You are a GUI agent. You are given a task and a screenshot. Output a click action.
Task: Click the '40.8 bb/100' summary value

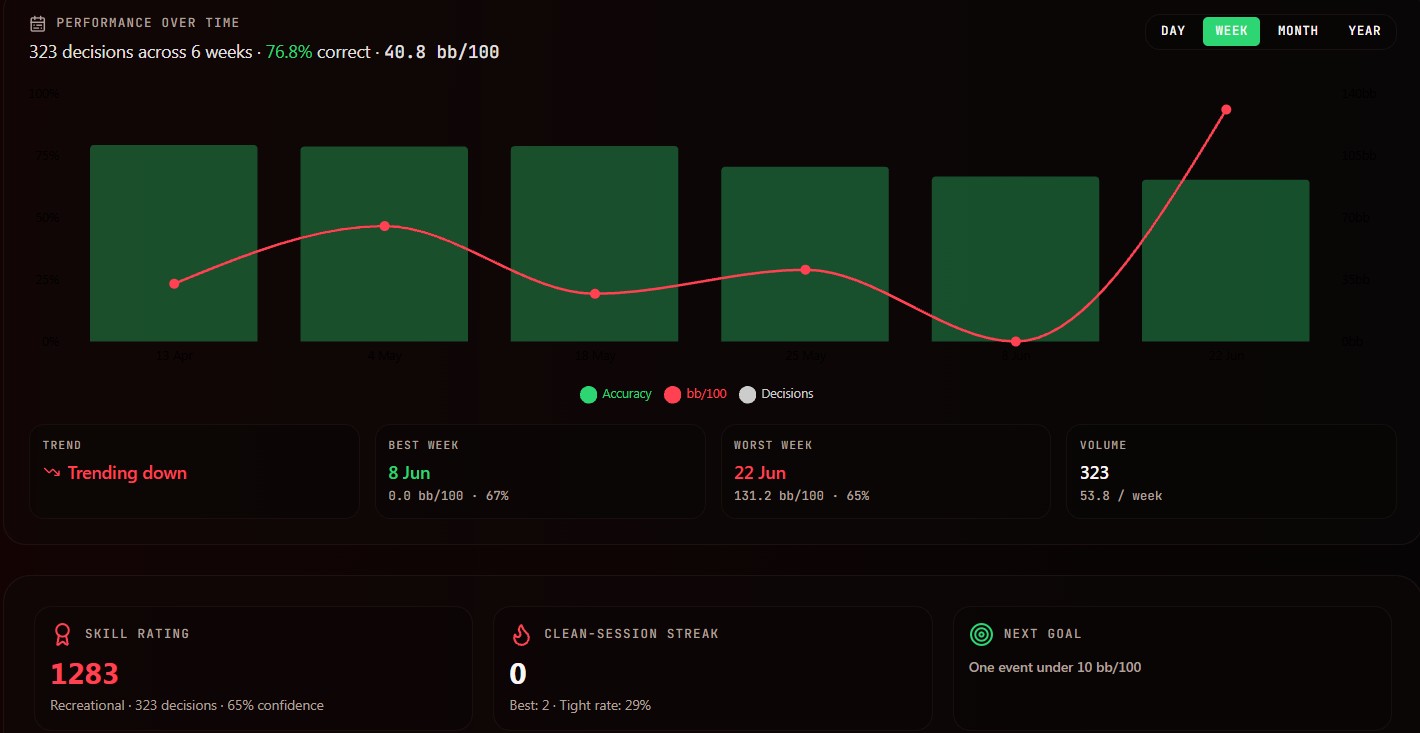click(x=441, y=52)
